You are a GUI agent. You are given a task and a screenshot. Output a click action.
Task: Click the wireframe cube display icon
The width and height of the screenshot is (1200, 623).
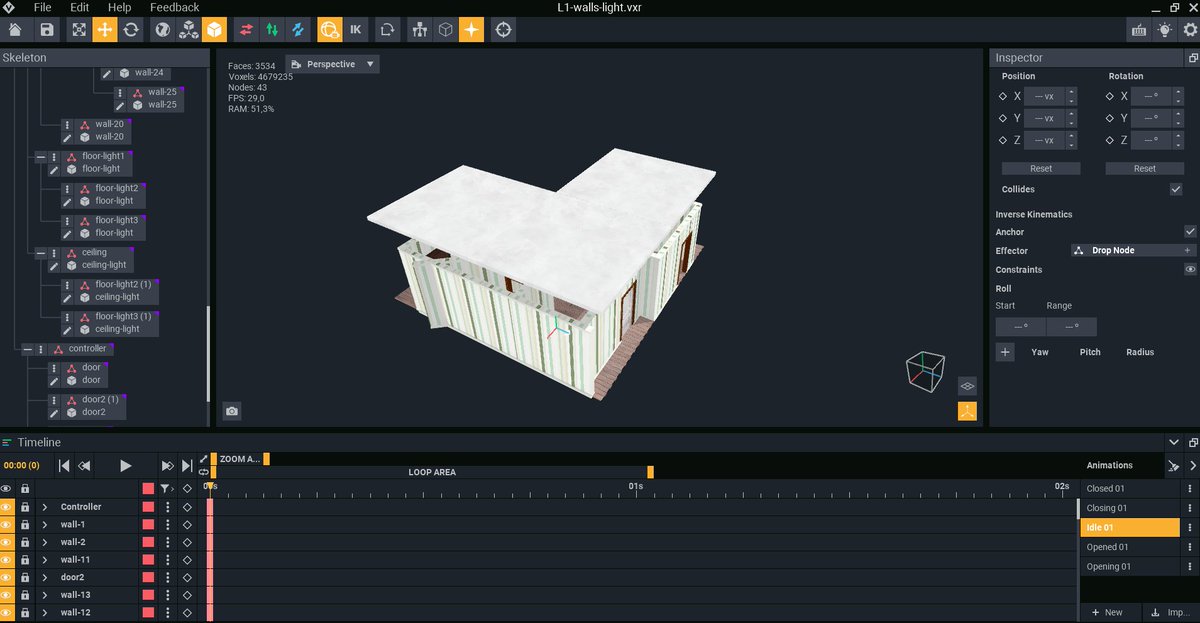pyautogui.click(x=446, y=30)
